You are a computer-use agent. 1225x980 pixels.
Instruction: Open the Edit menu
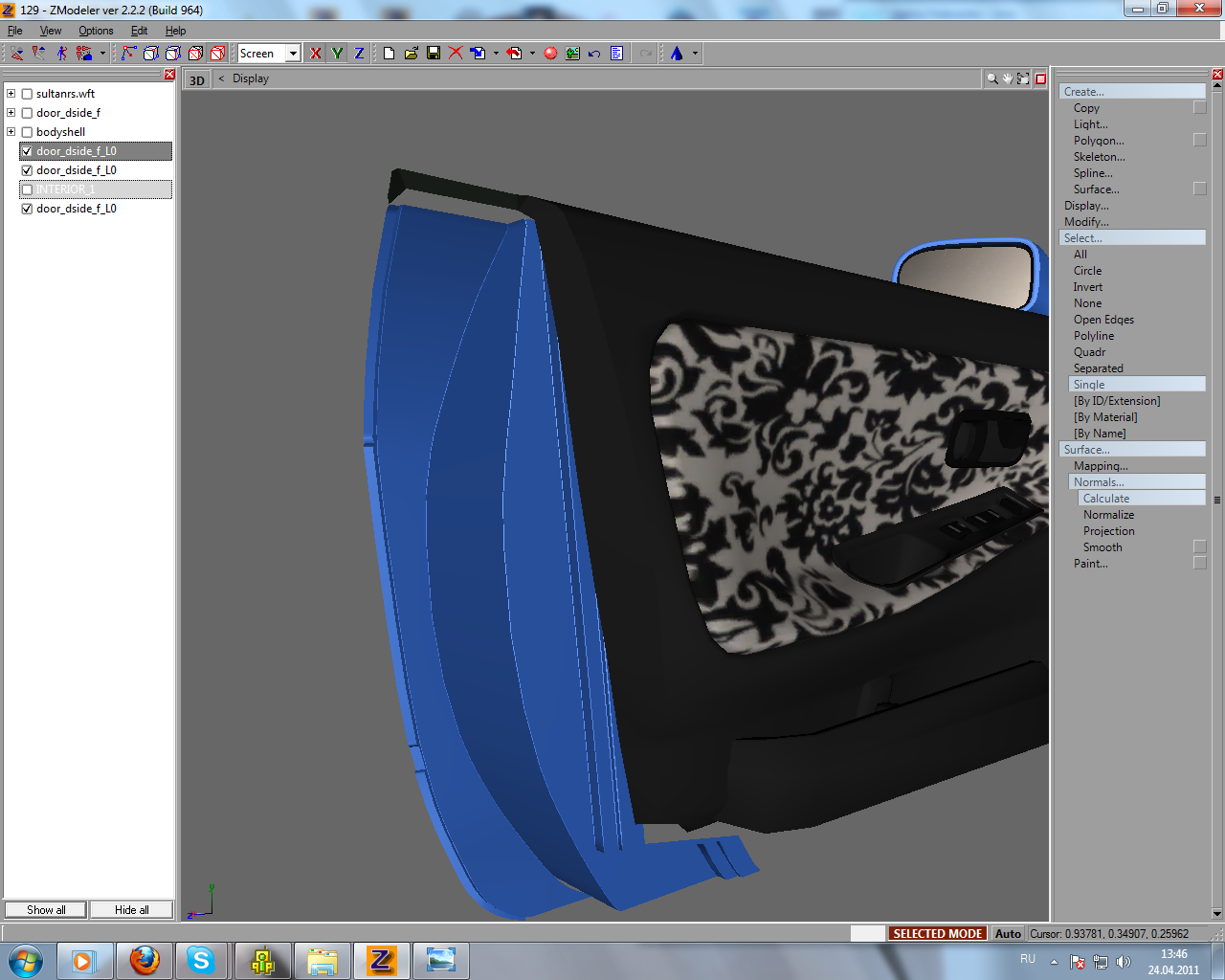[139, 31]
